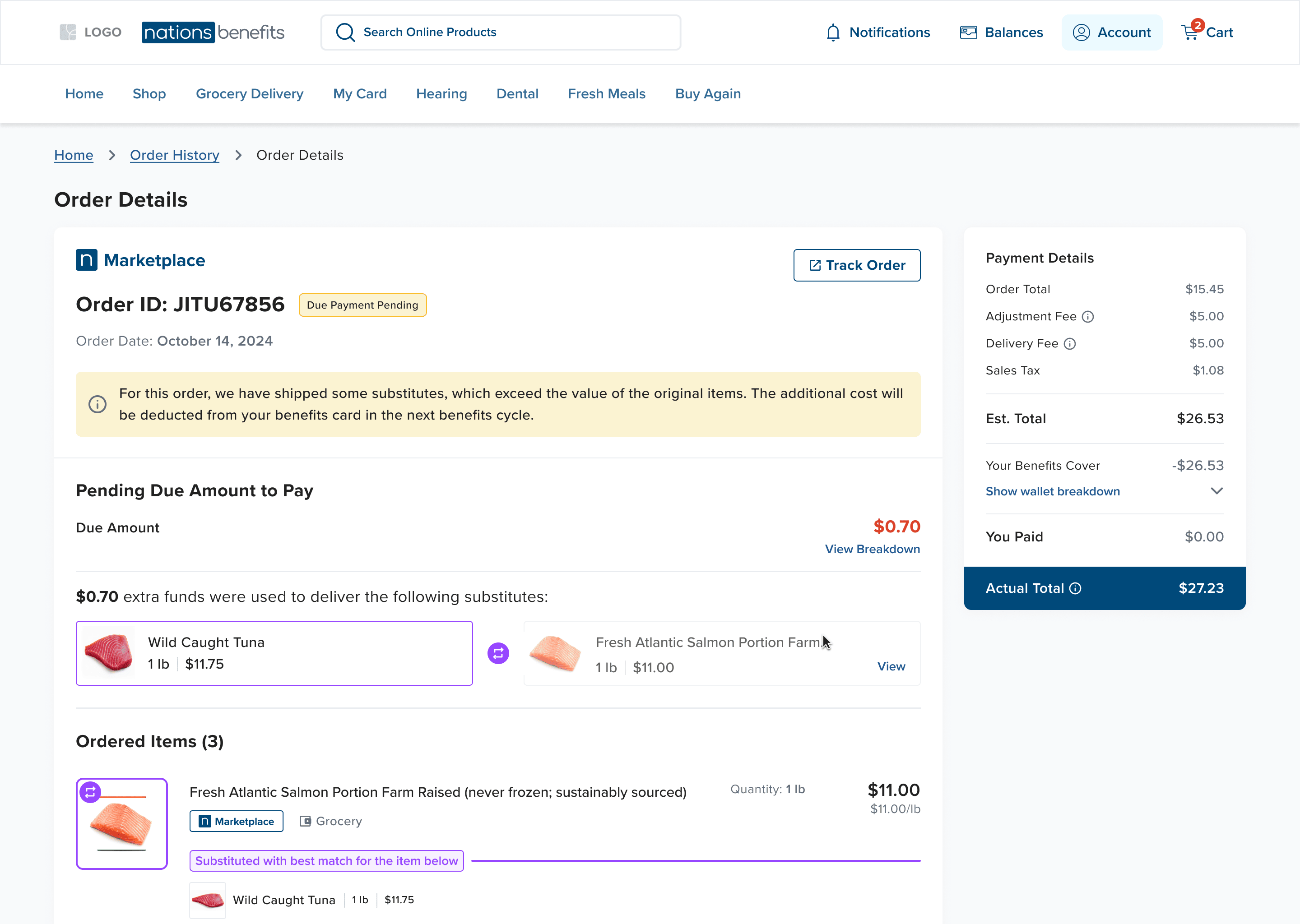Open the Notifications bell icon
The height and width of the screenshot is (924, 1300).
click(833, 32)
